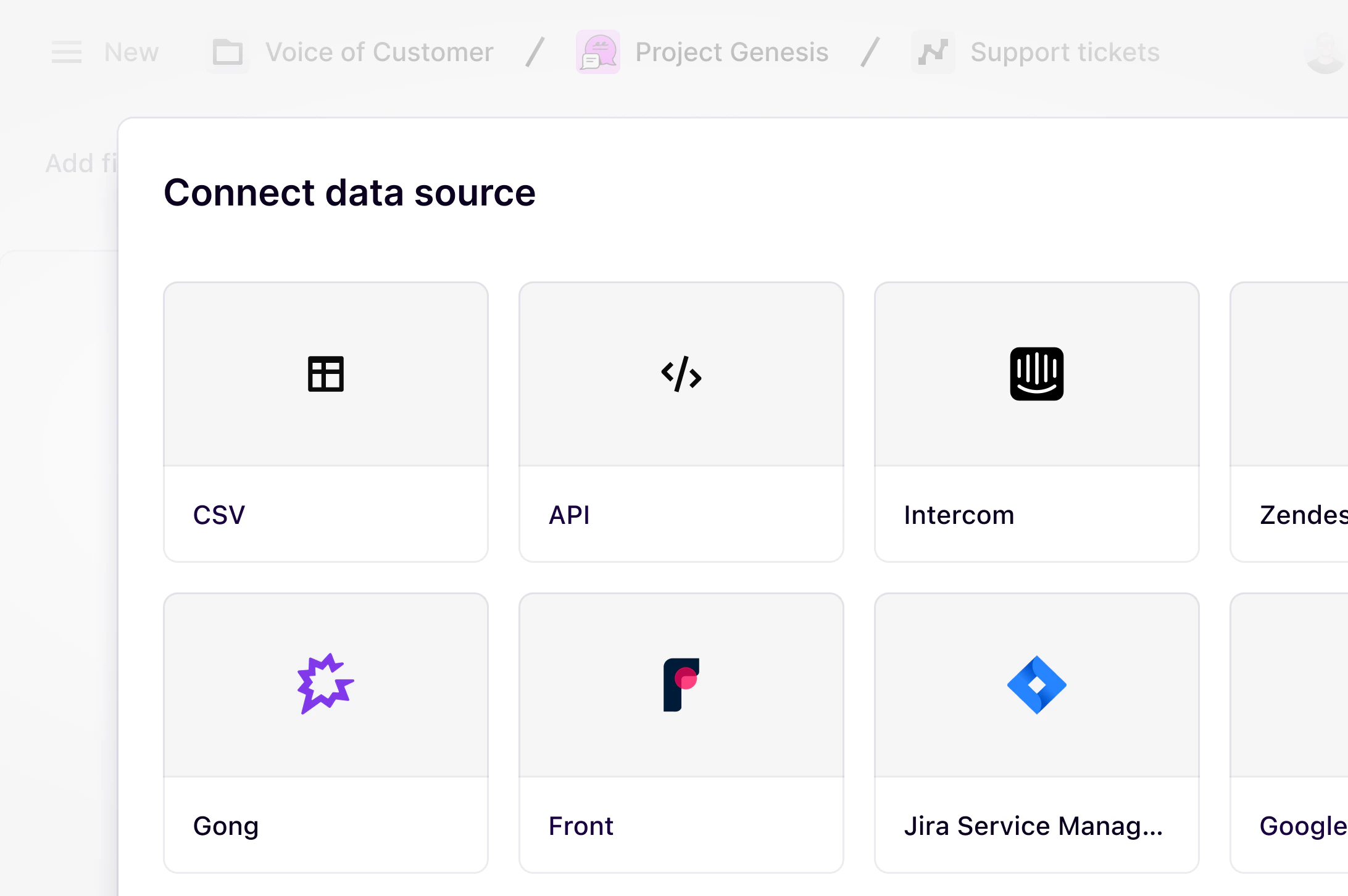The height and width of the screenshot is (896, 1348).
Task: Open the hamburger menu
Action: (67, 52)
